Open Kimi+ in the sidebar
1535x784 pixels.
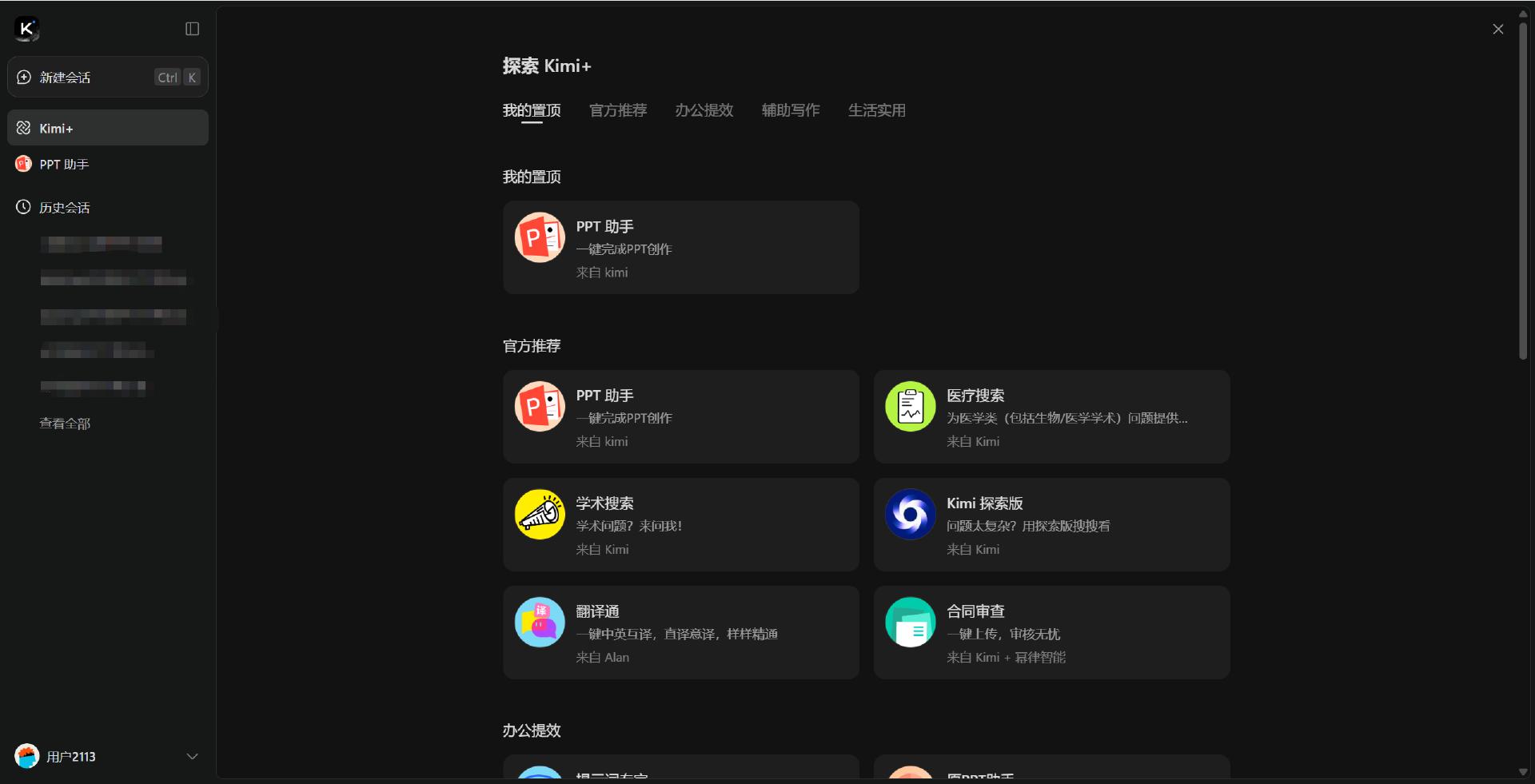click(108, 128)
